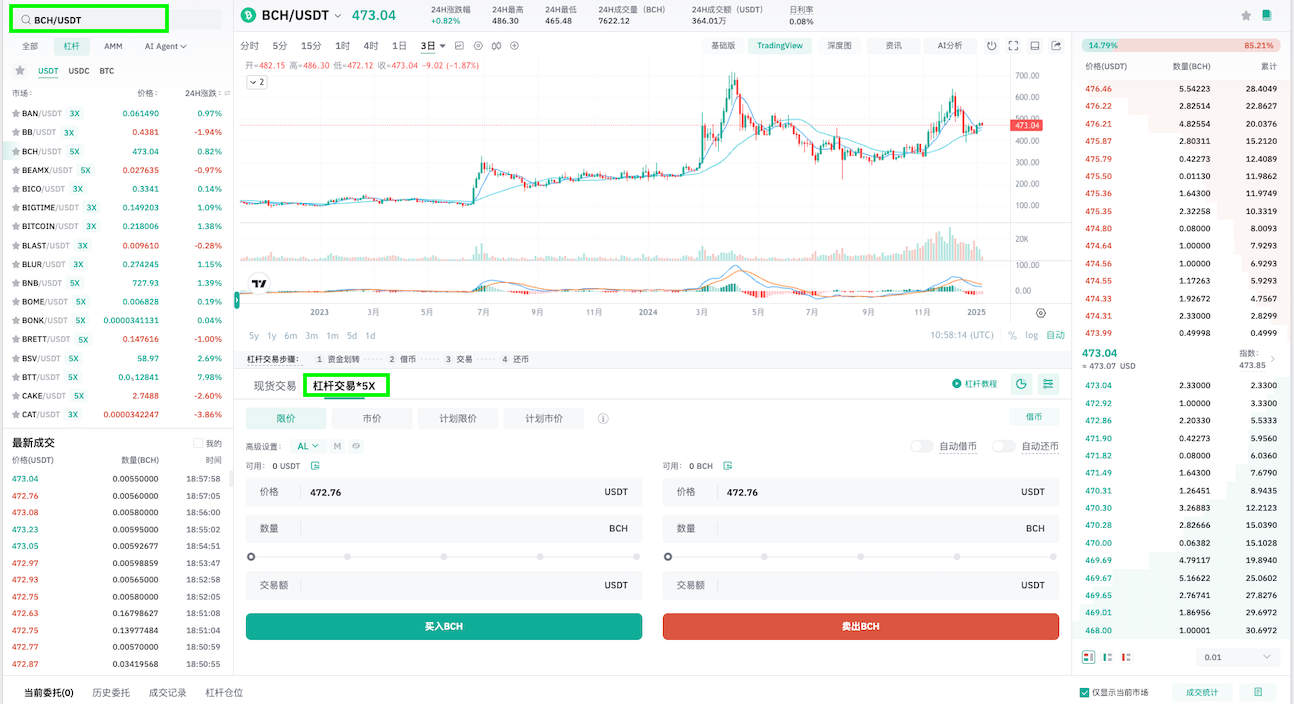The width and height of the screenshot is (1294, 704).
Task: Open the 杠杆教程 tutorial link
Action: [x=976, y=383]
